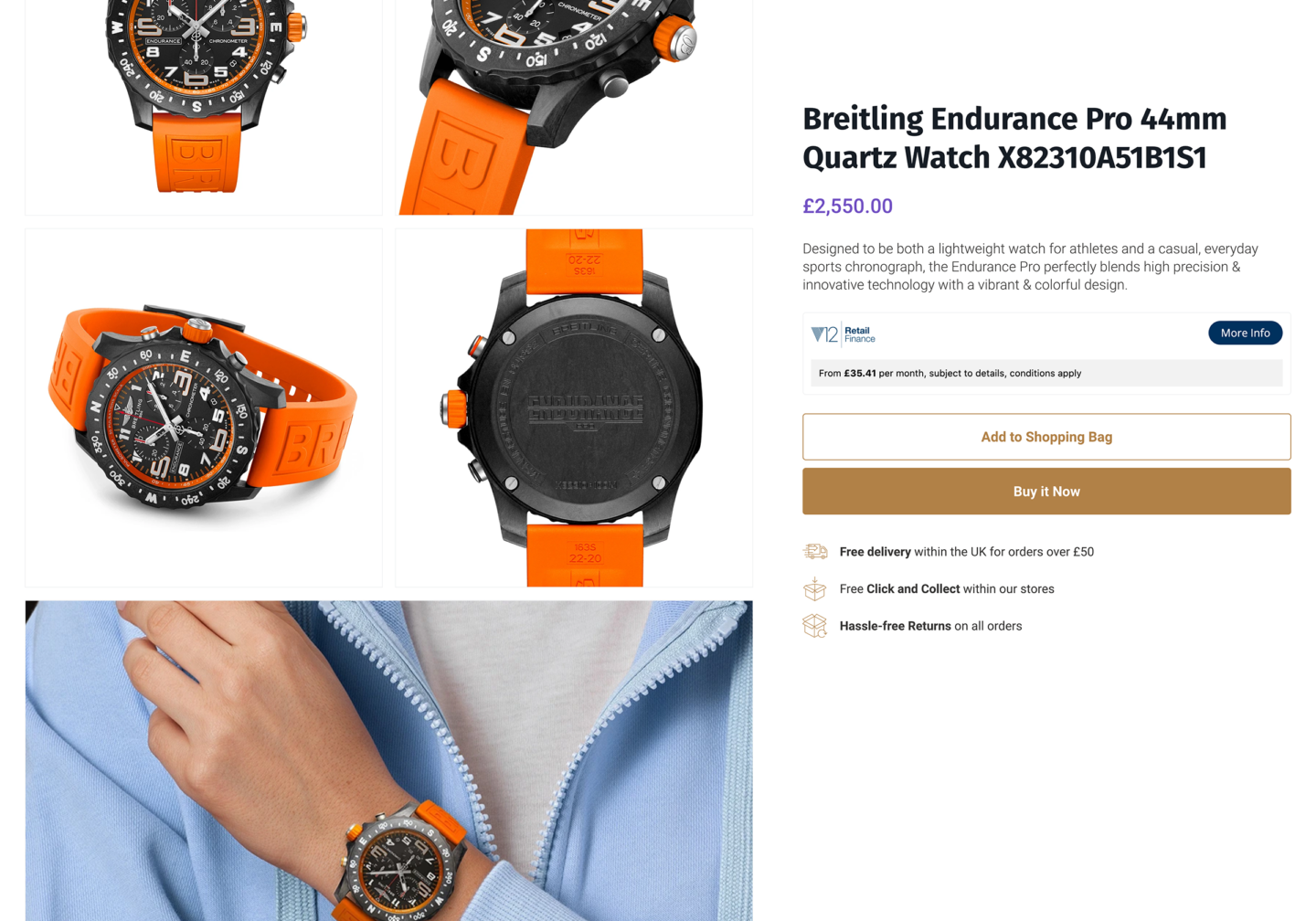Add the watch to shopping bag
The width and height of the screenshot is (1316, 921).
pyautogui.click(x=1046, y=437)
